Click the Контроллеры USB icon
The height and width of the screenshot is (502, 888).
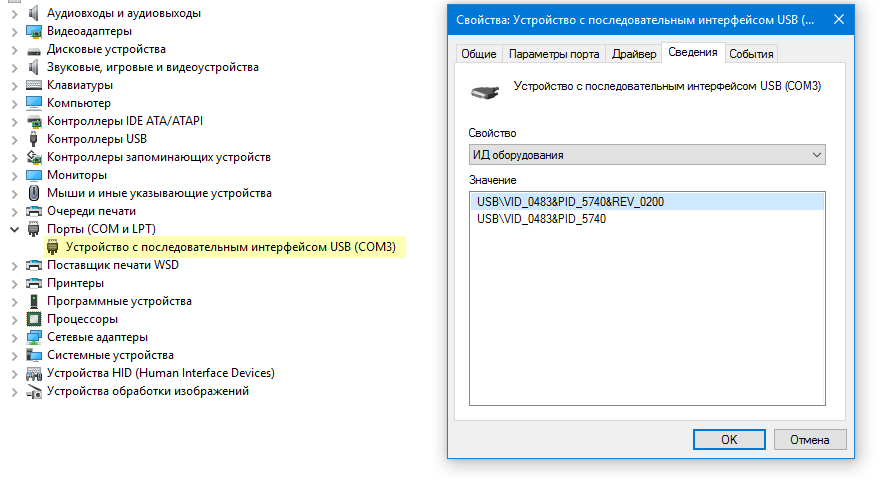34,139
